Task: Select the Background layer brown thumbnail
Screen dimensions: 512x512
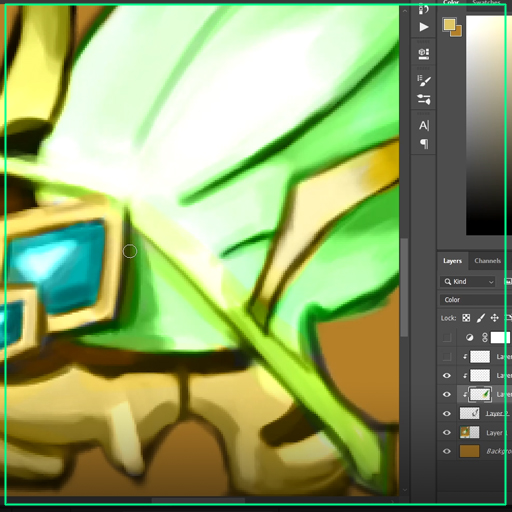Action: 469,451
